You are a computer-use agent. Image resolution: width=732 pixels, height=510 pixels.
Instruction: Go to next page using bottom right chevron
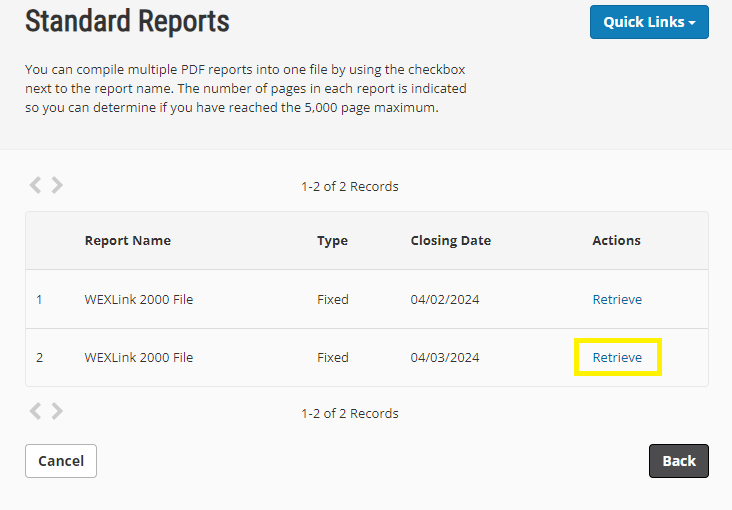[x=57, y=411]
